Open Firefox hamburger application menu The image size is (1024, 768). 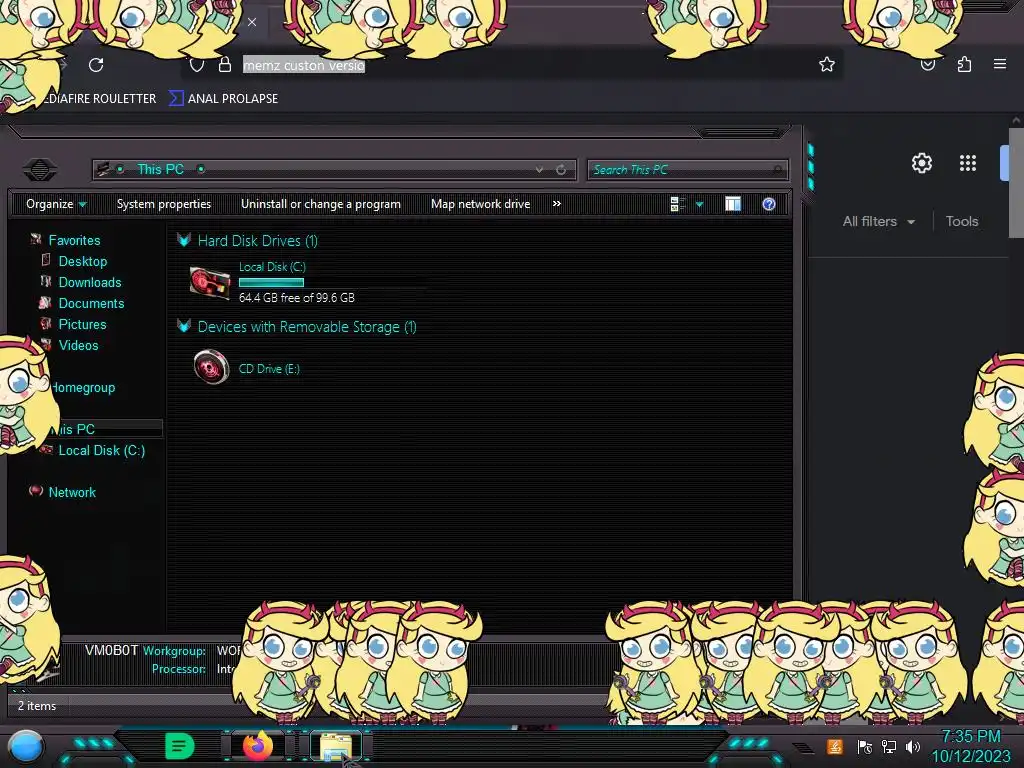click(1000, 64)
